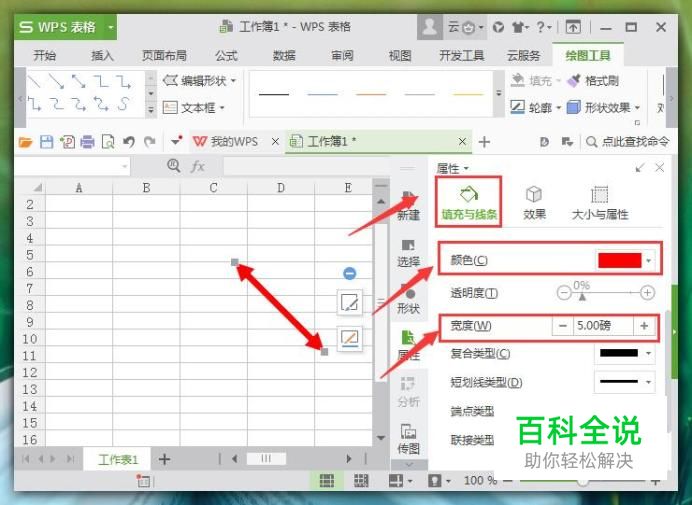The image size is (692, 505).
Task: Open the 开始 ribbon tab
Action: pos(45,56)
